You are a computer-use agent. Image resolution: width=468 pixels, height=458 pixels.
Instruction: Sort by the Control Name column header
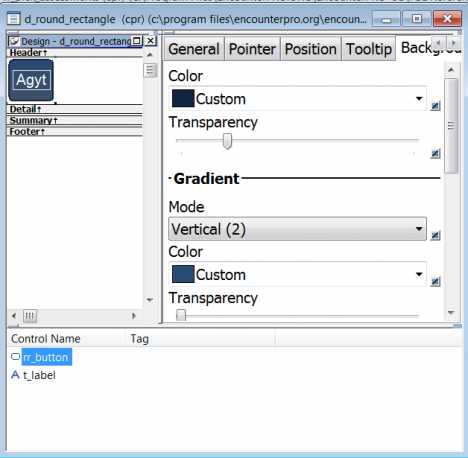[66, 339]
